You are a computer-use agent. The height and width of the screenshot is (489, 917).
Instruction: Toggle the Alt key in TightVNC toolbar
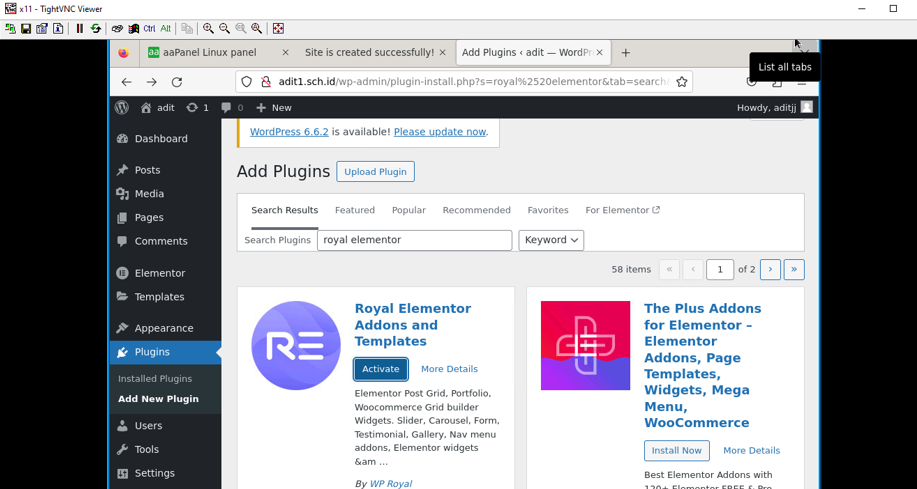click(166, 28)
